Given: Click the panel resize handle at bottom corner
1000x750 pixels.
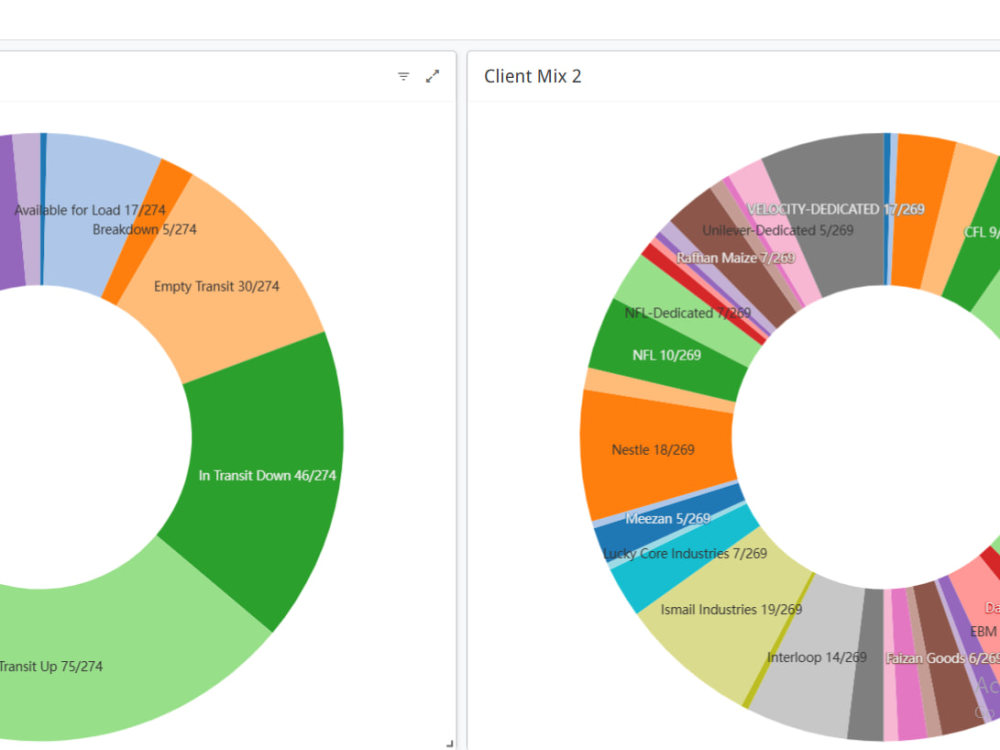Looking at the screenshot, I should (x=450, y=743).
